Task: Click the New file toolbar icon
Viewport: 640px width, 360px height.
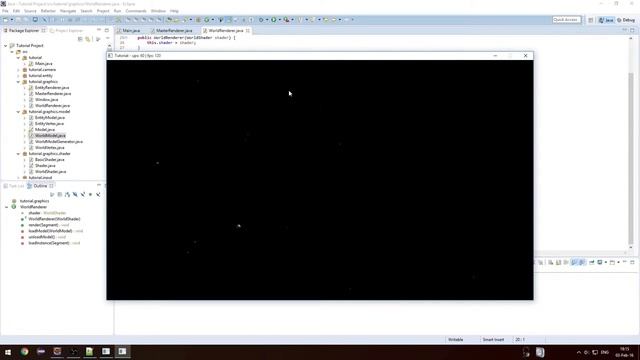Action: [x=6, y=20]
